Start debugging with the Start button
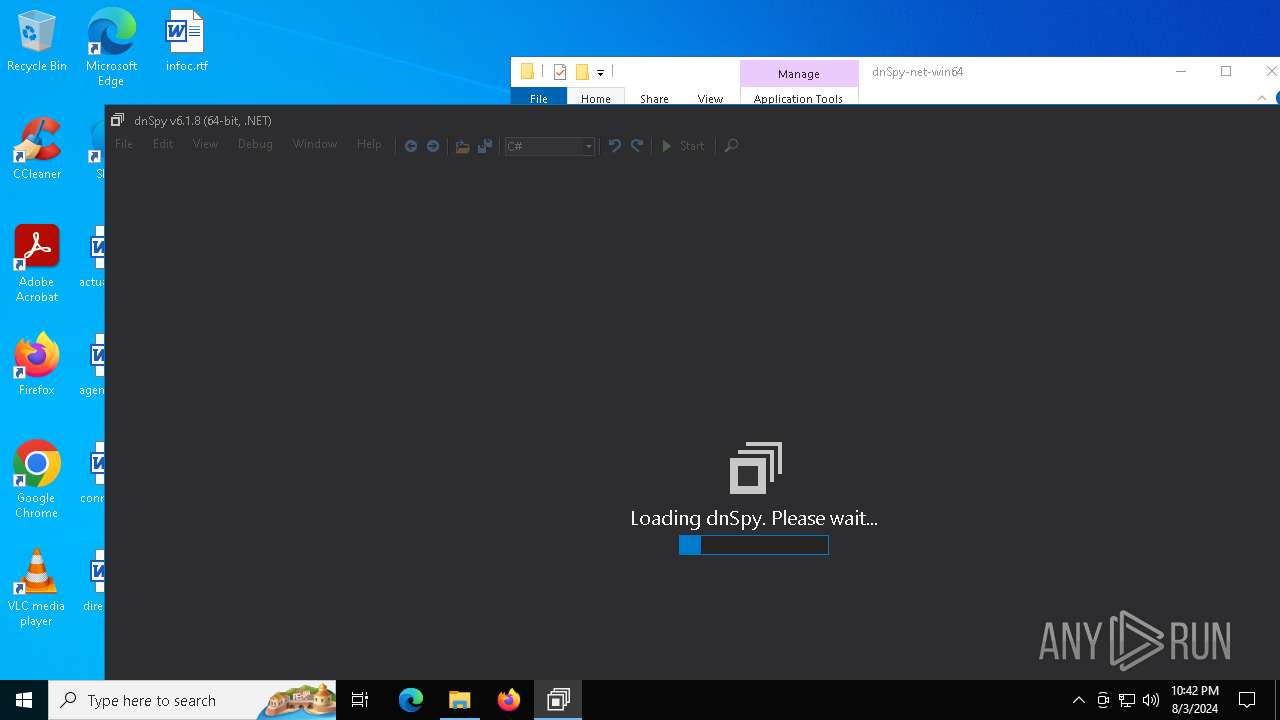This screenshot has width=1280, height=720. coord(683,146)
